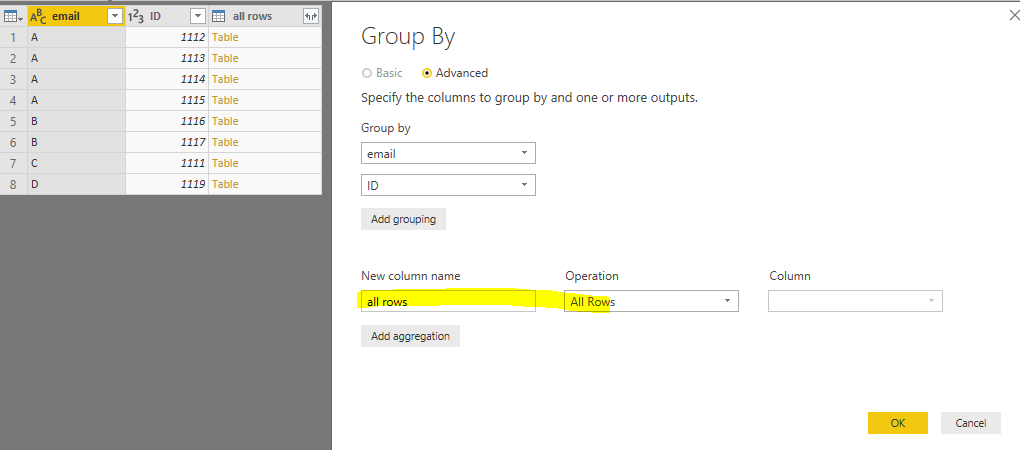Open Table in row with ID 1111
The width and height of the screenshot is (1020, 450).
(225, 163)
